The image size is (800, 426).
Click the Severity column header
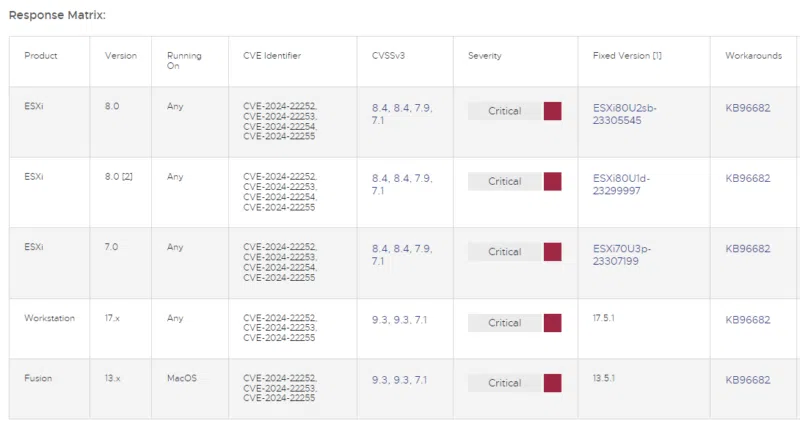485,56
